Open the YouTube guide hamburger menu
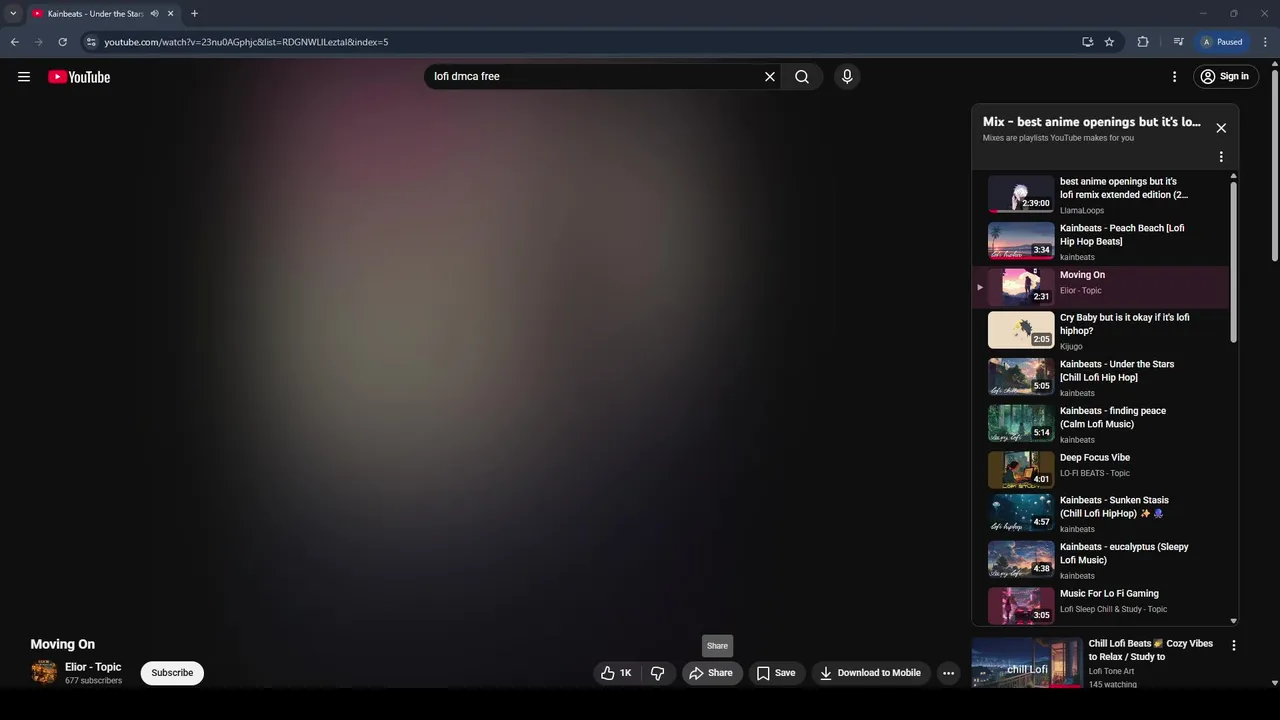This screenshot has height=720, width=1280. [x=24, y=77]
